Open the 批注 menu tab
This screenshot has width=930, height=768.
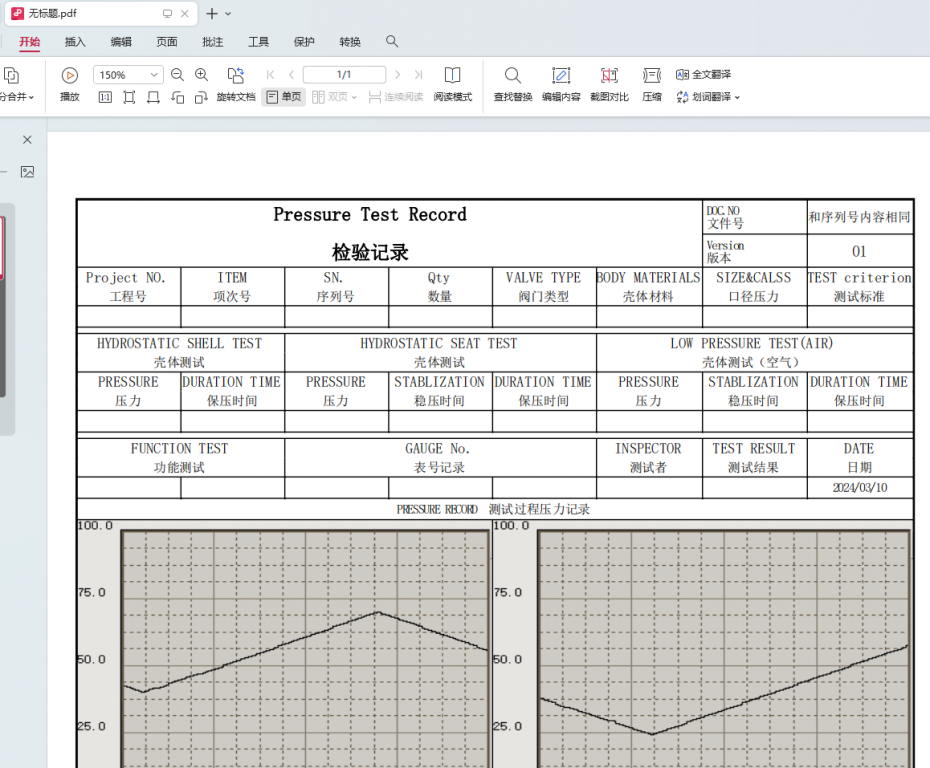[212, 42]
